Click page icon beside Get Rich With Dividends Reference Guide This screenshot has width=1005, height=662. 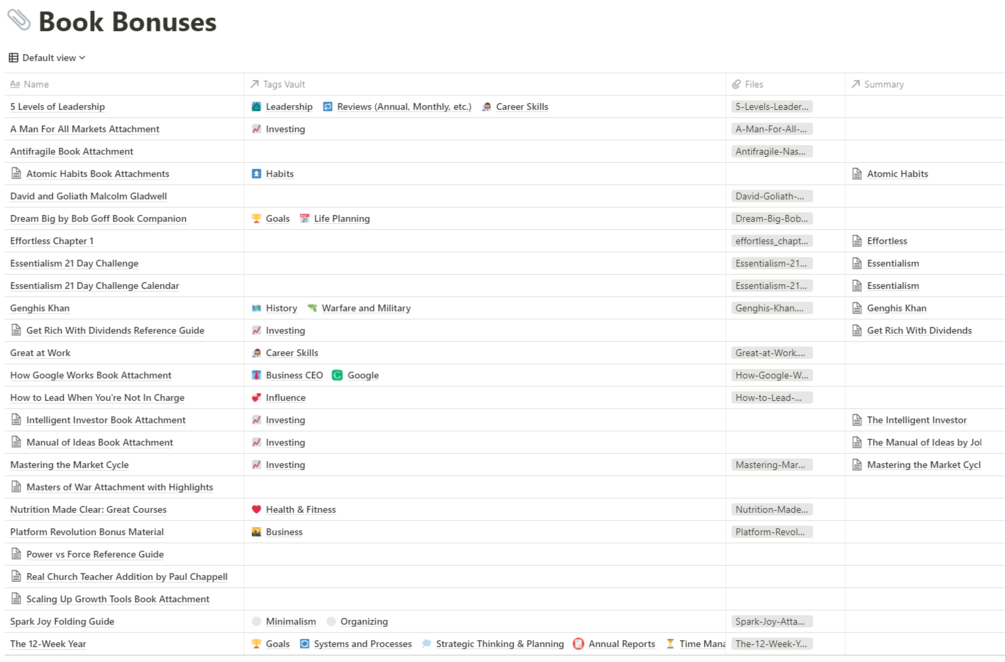tap(17, 330)
